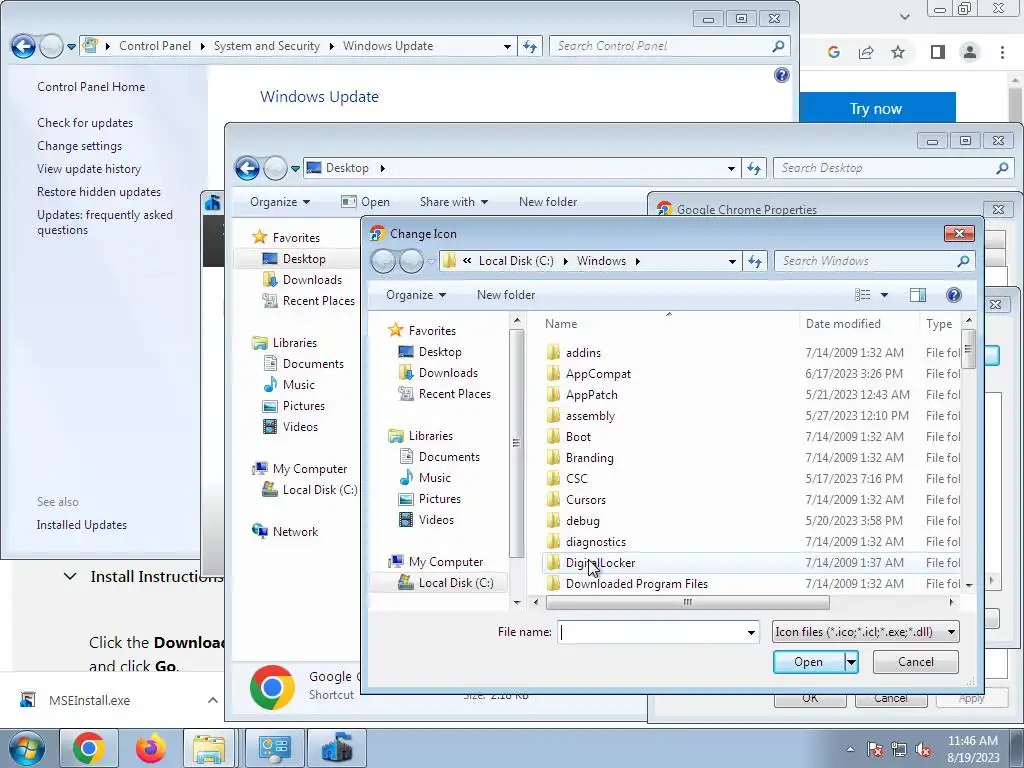Toggle preview pane in Change Icon dialog
The width and height of the screenshot is (1024, 768).
(918, 295)
